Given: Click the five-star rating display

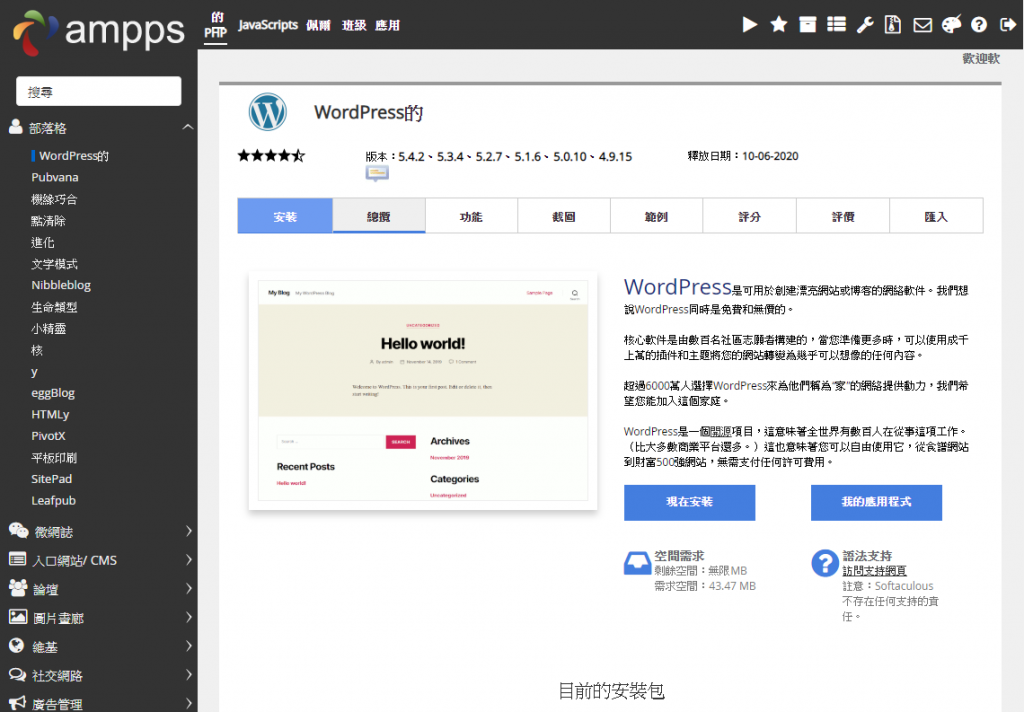Looking at the screenshot, I should click(x=271, y=155).
